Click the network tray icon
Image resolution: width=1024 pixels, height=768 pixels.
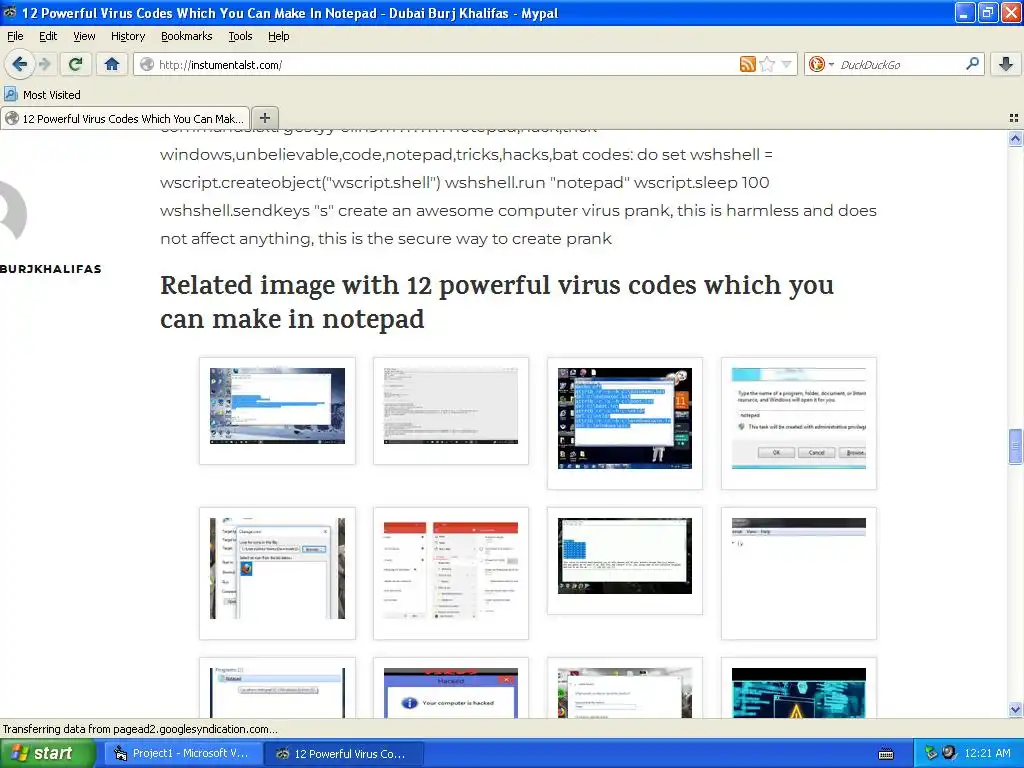pos(931,753)
